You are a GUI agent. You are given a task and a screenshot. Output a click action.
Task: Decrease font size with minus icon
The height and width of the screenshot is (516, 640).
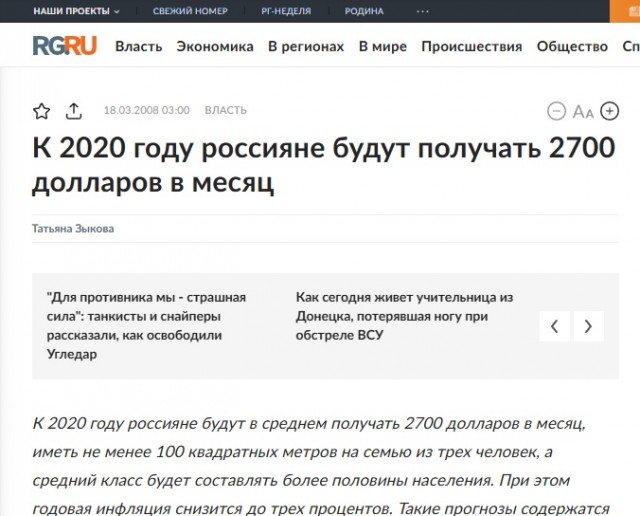556,111
